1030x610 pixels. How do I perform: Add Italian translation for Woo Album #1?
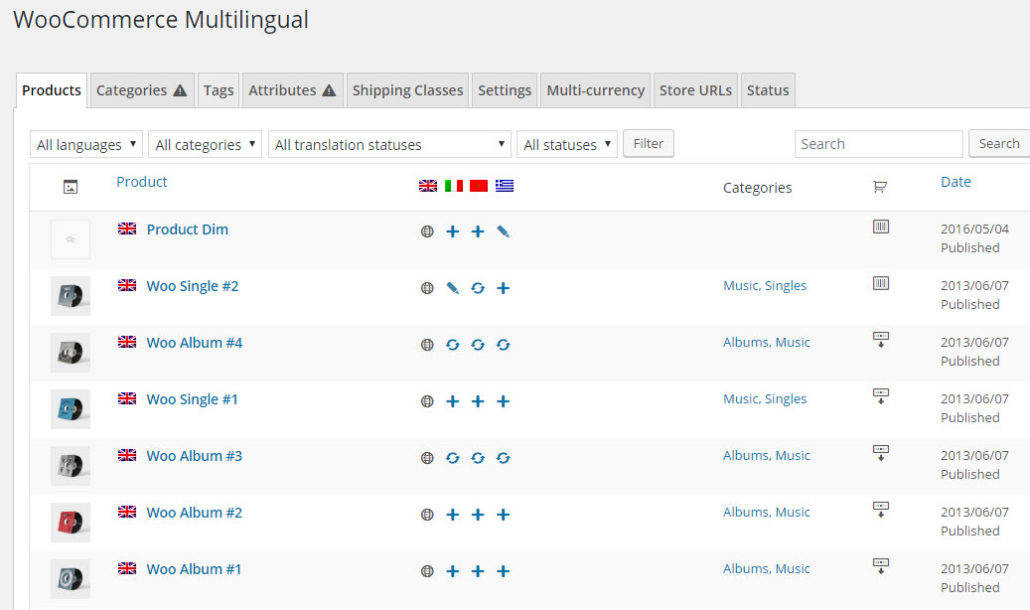pos(453,571)
